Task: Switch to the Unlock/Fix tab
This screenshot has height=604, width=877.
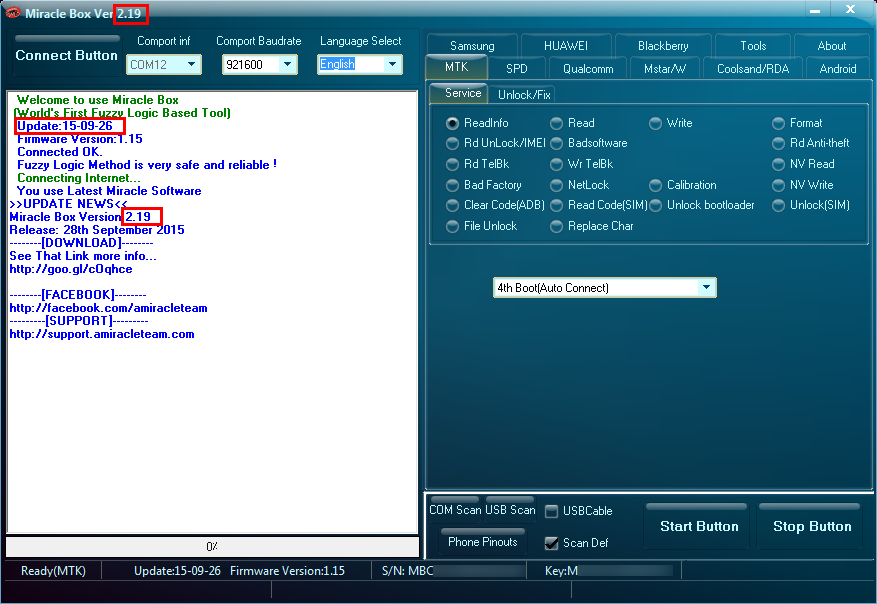Action: pyautogui.click(x=524, y=95)
